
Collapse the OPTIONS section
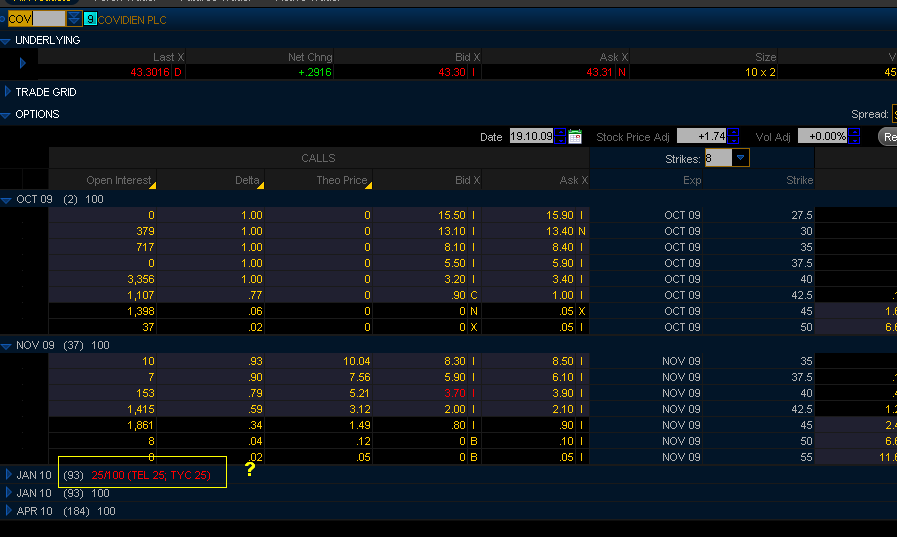tap(6, 115)
